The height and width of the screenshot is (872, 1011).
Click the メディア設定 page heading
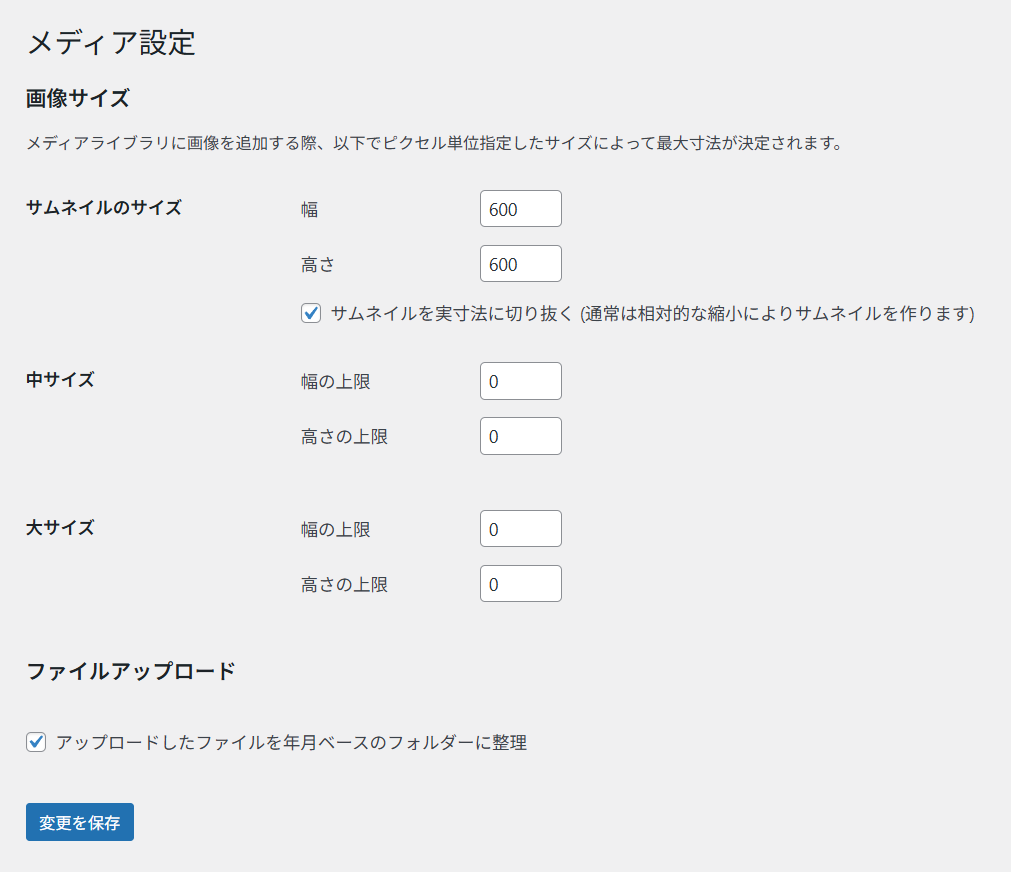[110, 43]
